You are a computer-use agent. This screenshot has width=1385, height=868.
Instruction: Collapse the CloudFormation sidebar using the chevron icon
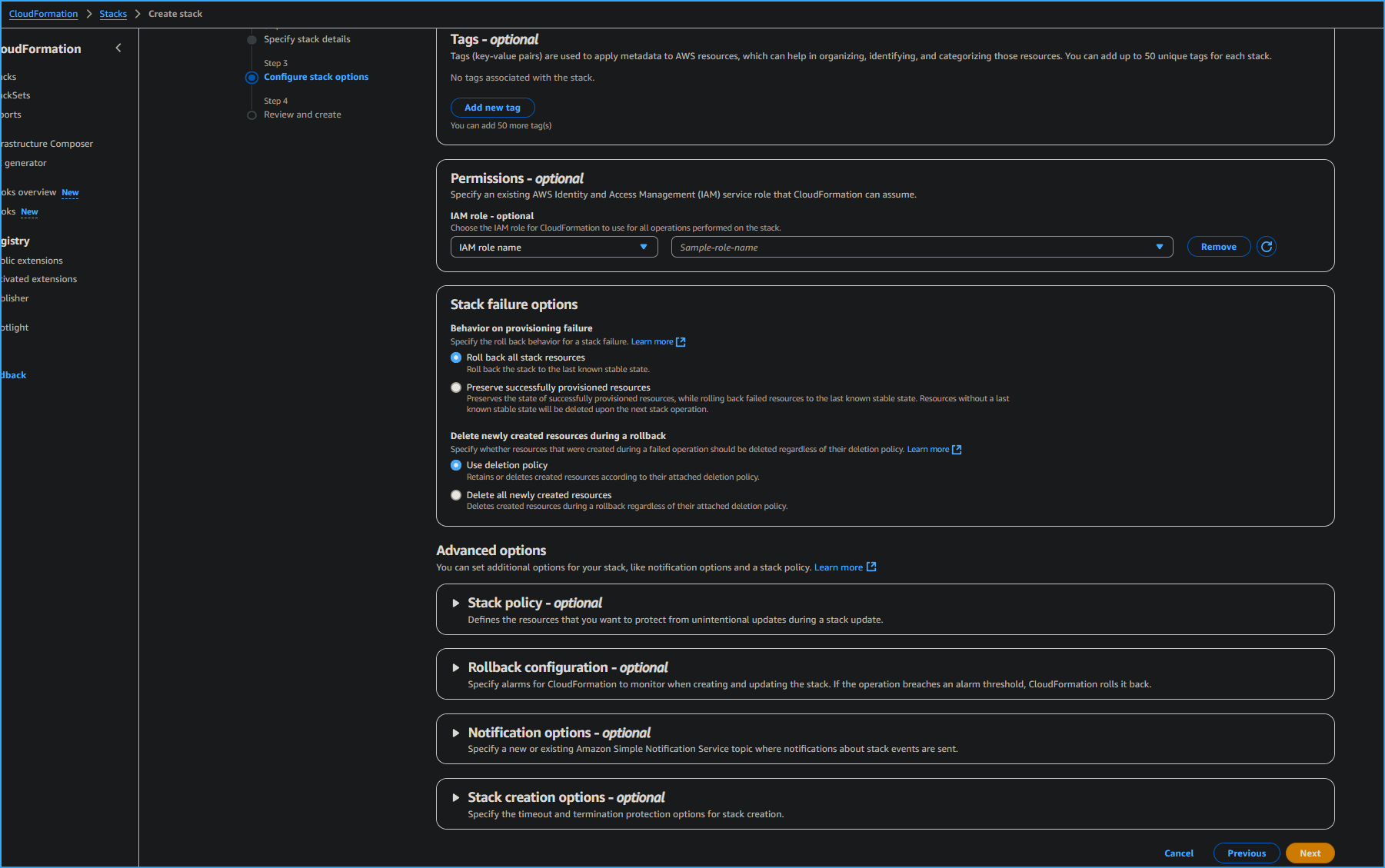tap(118, 48)
